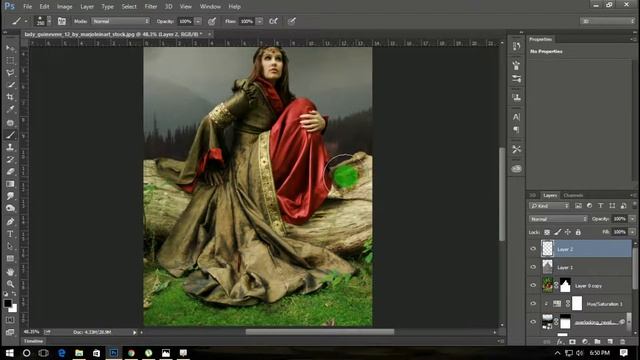
Task: Create new adjustment layer icon
Action: click(x=585, y=341)
